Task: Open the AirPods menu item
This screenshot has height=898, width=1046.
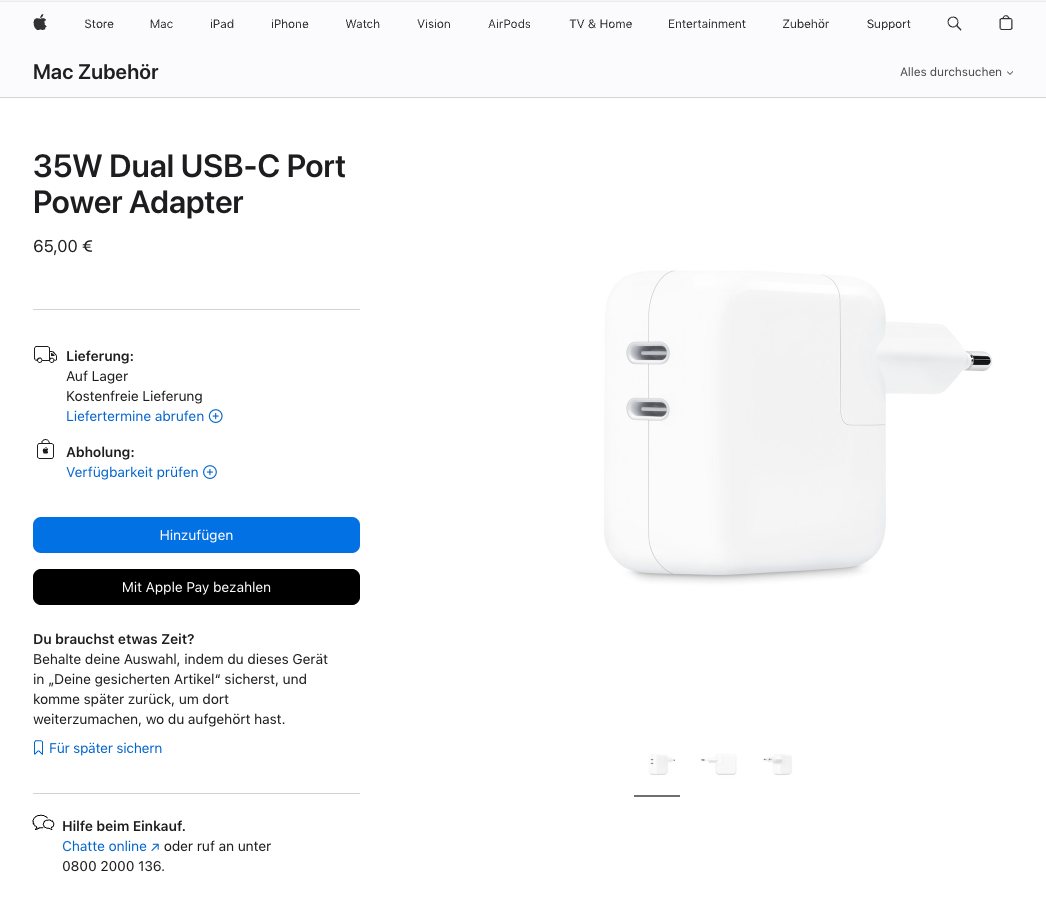Action: (x=509, y=24)
